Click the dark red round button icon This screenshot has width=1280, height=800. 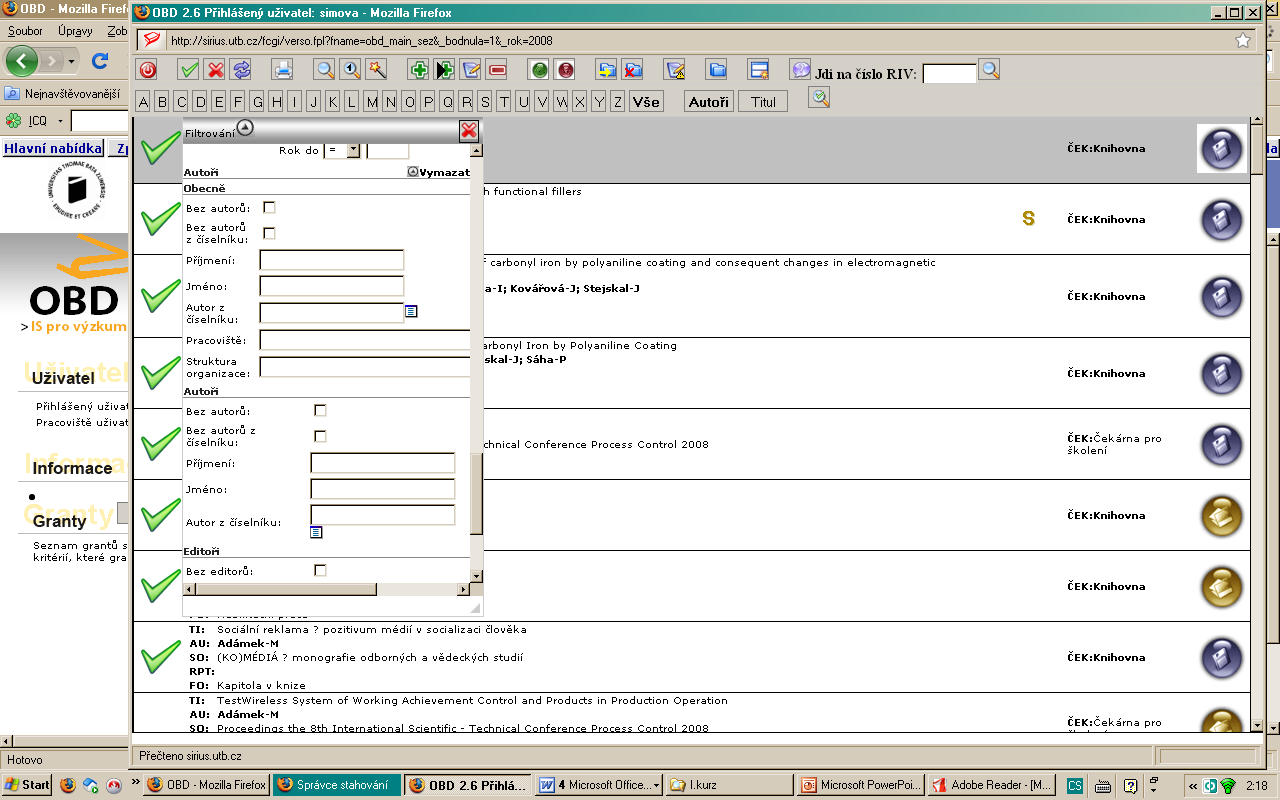[566, 70]
